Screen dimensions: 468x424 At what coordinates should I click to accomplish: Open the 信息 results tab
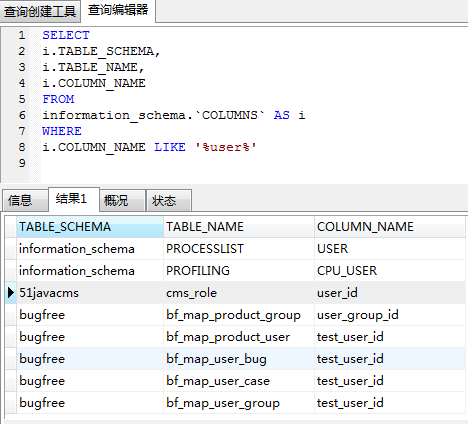[25, 200]
